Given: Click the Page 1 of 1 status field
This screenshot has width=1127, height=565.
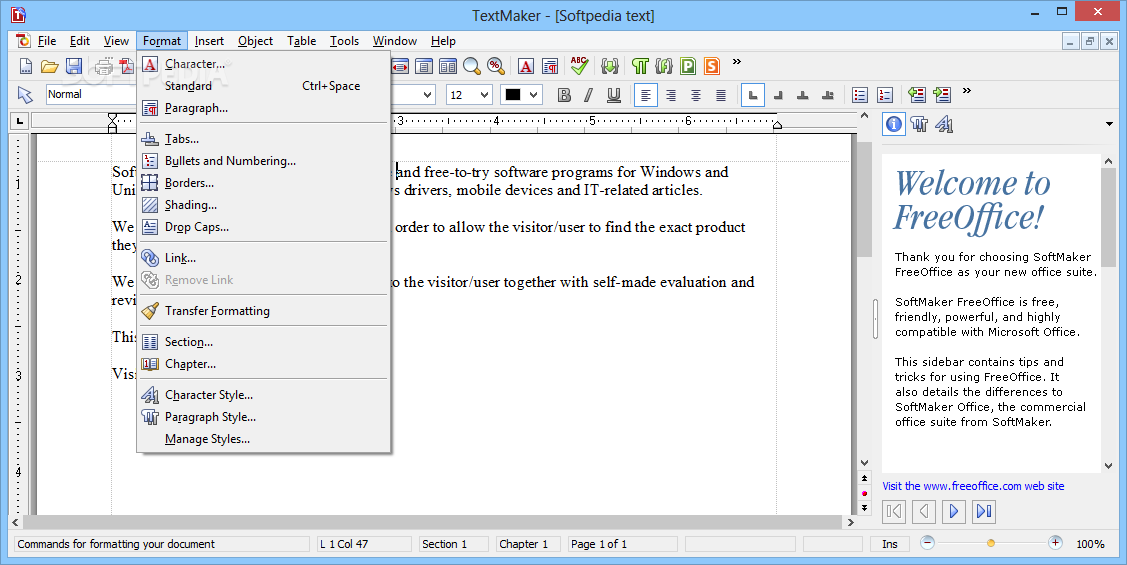Looking at the screenshot, I should click(622, 544).
